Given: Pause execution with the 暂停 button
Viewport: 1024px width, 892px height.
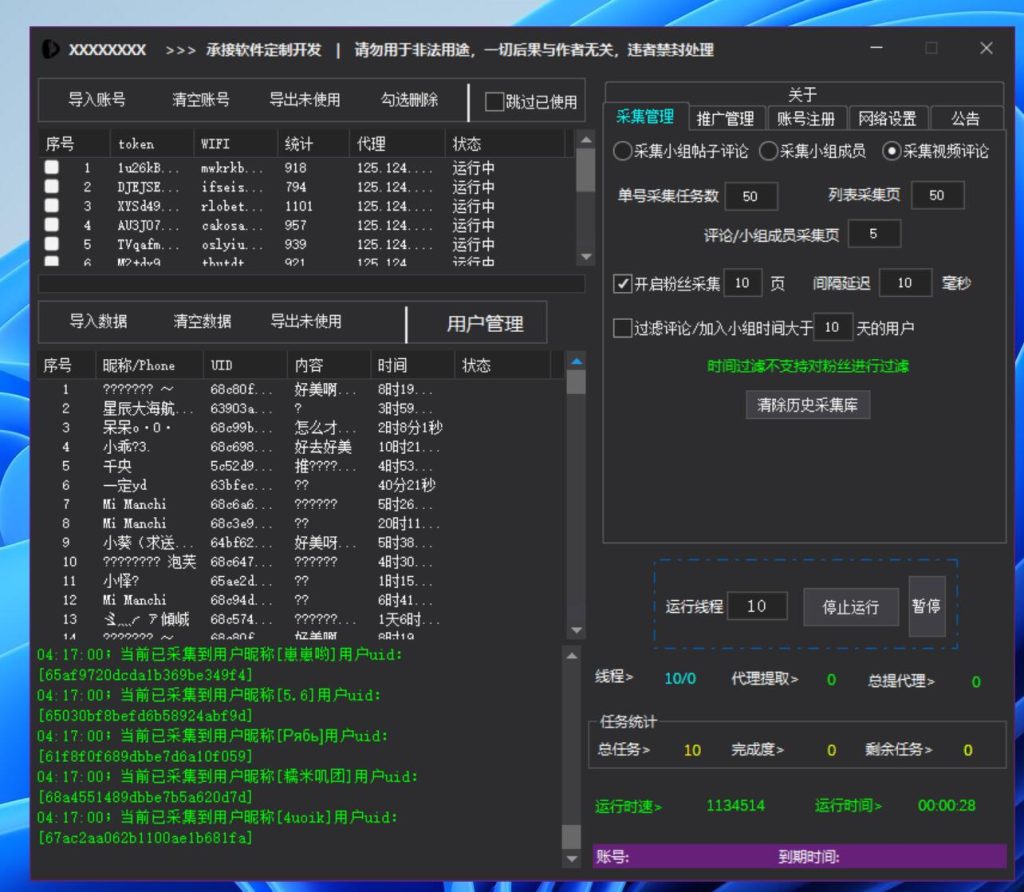Looking at the screenshot, I should pos(927,607).
